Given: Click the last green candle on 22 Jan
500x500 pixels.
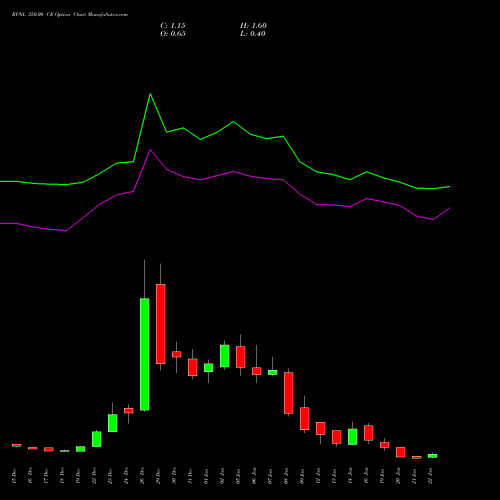Looking at the screenshot, I should 433,456.
